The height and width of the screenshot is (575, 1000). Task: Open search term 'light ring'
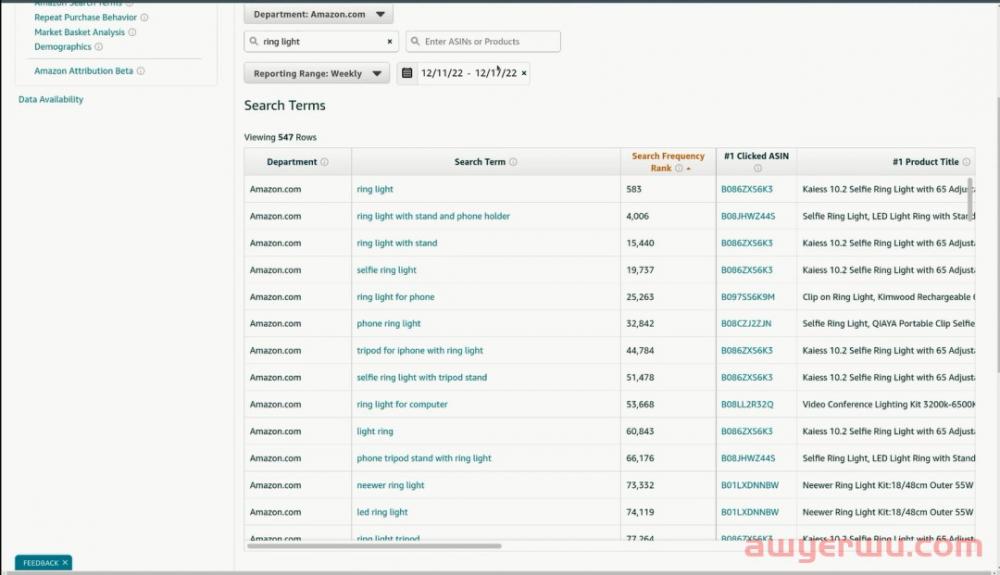(375, 432)
